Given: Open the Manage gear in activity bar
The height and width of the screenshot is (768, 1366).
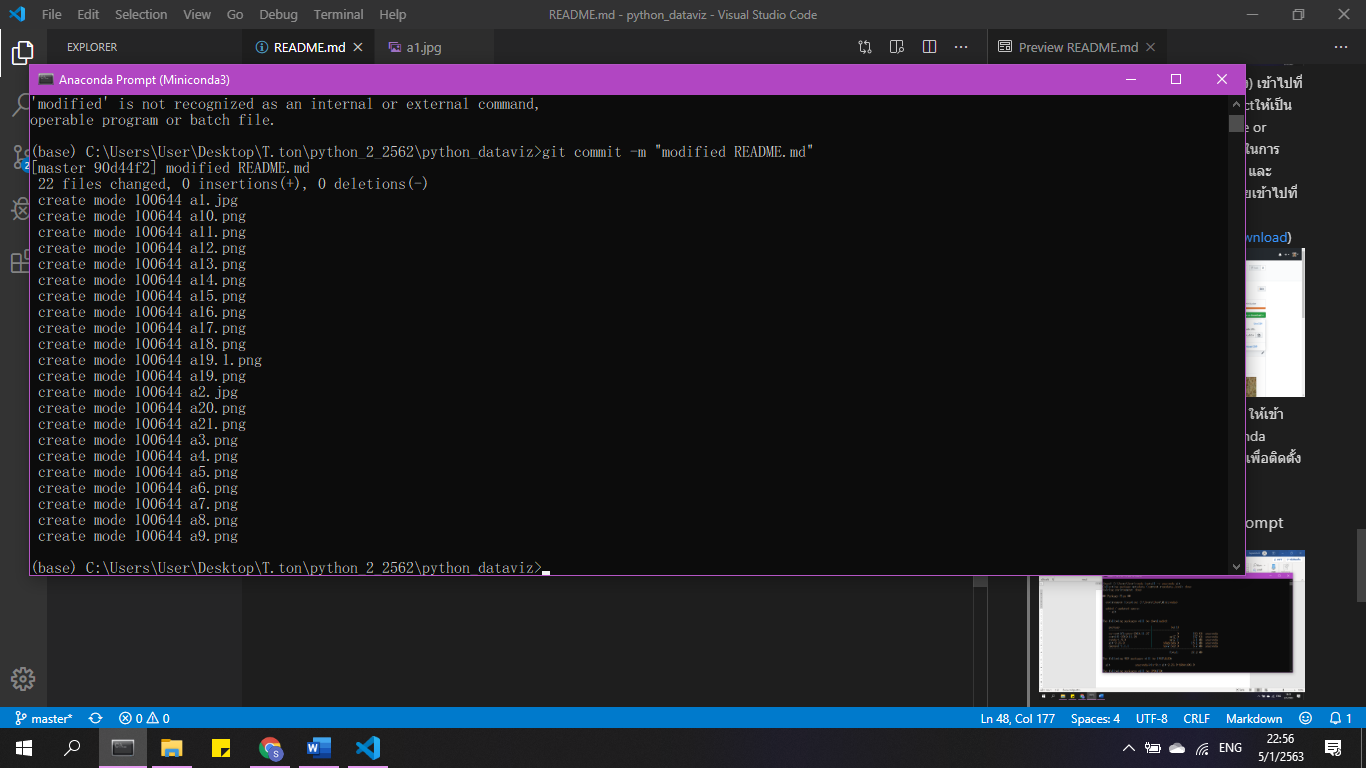Looking at the screenshot, I should tap(22, 678).
